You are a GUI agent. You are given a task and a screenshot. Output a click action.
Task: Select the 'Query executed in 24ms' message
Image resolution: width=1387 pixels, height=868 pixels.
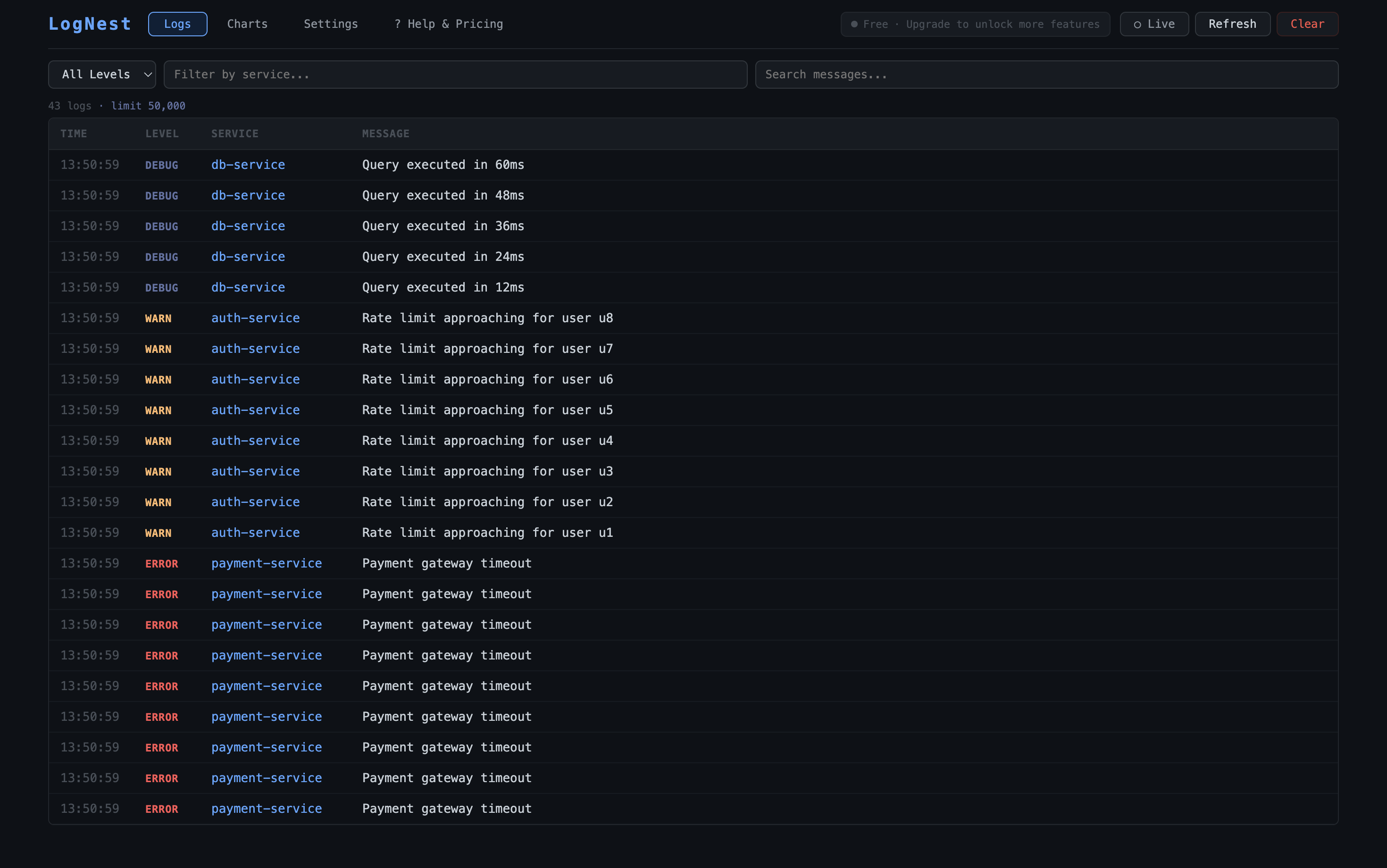click(443, 257)
